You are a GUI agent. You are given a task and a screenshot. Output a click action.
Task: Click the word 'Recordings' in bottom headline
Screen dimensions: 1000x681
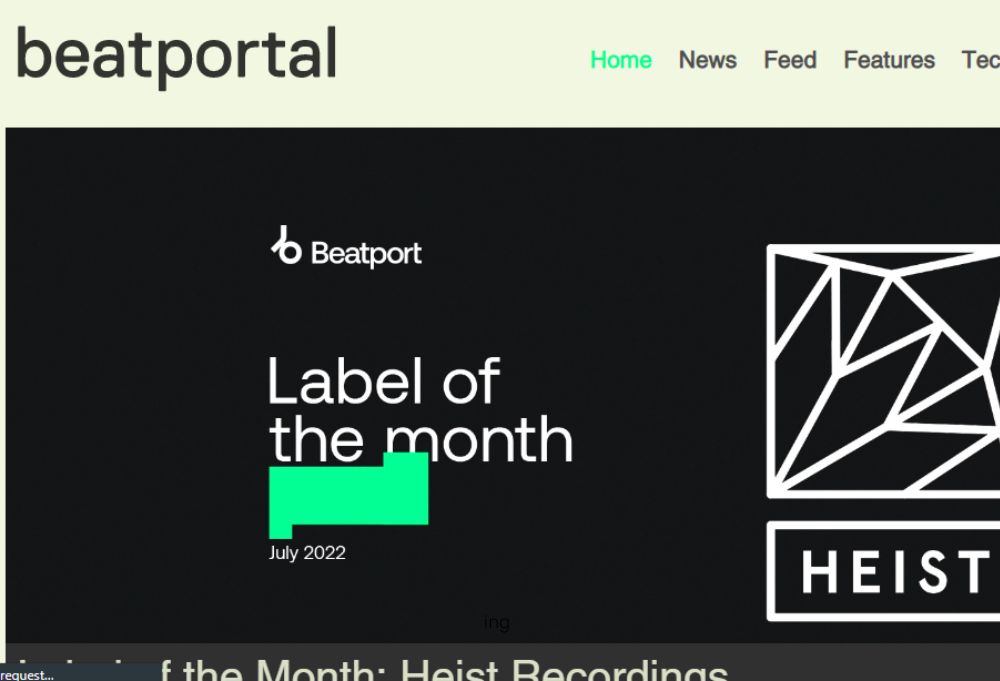point(620,670)
